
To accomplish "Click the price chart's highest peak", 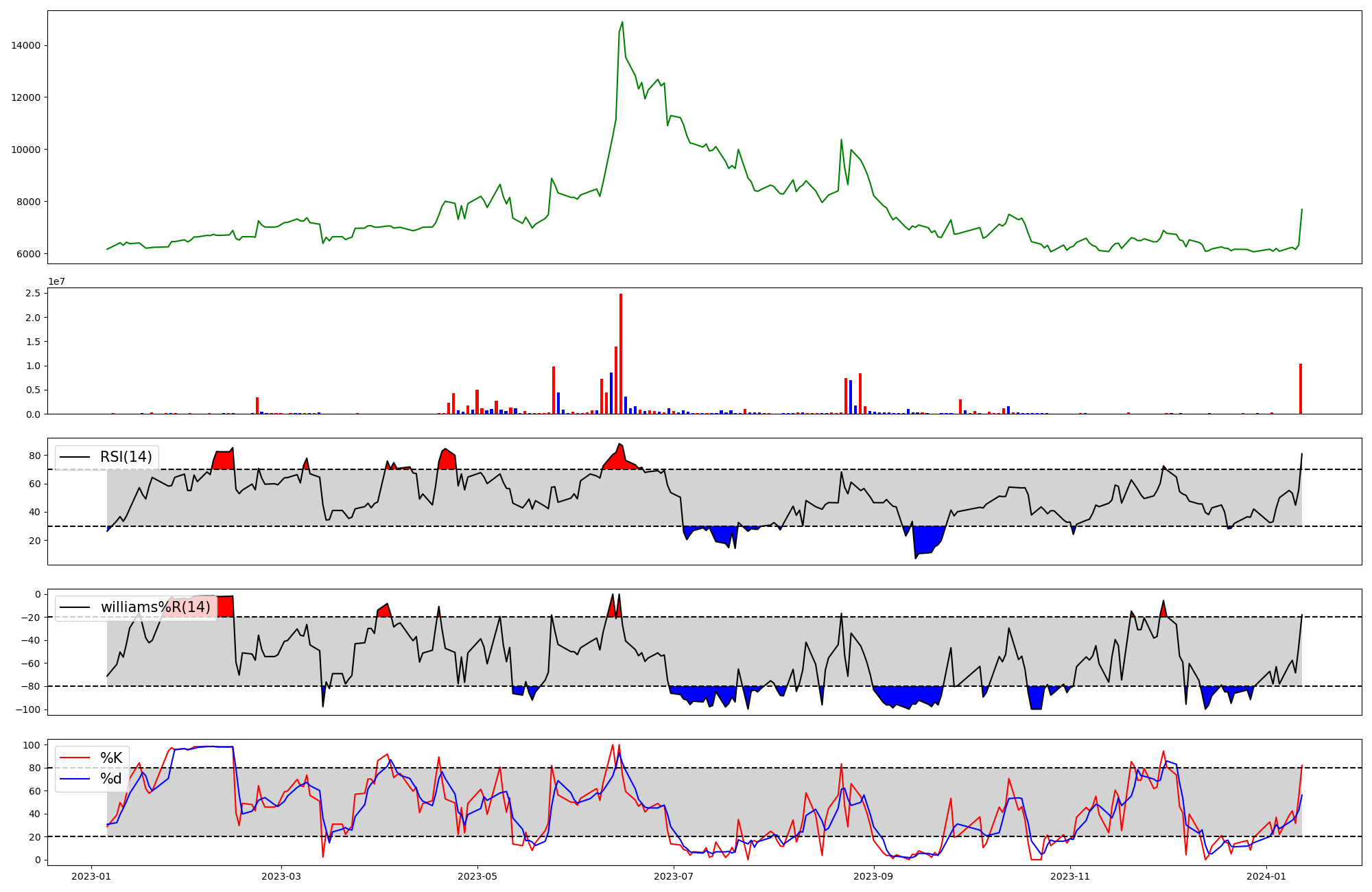I will [x=622, y=22].
